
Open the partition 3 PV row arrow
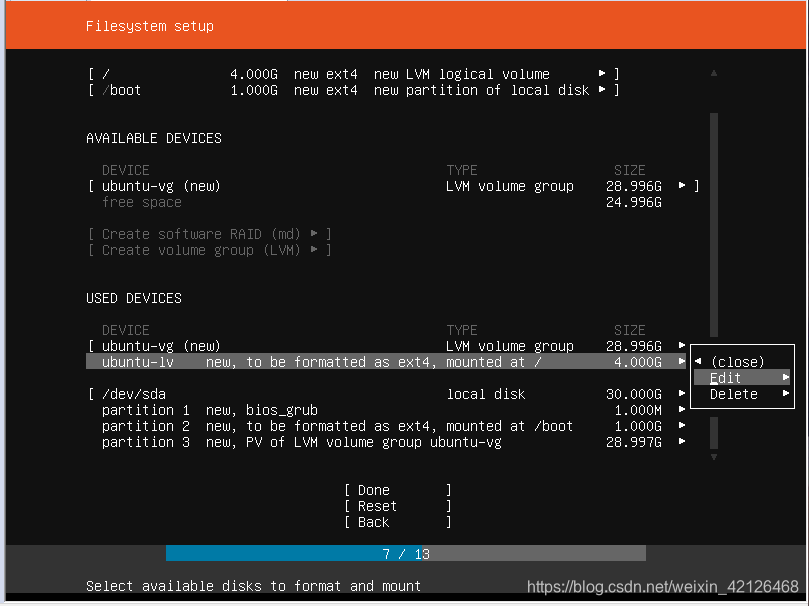pos(682,441)
